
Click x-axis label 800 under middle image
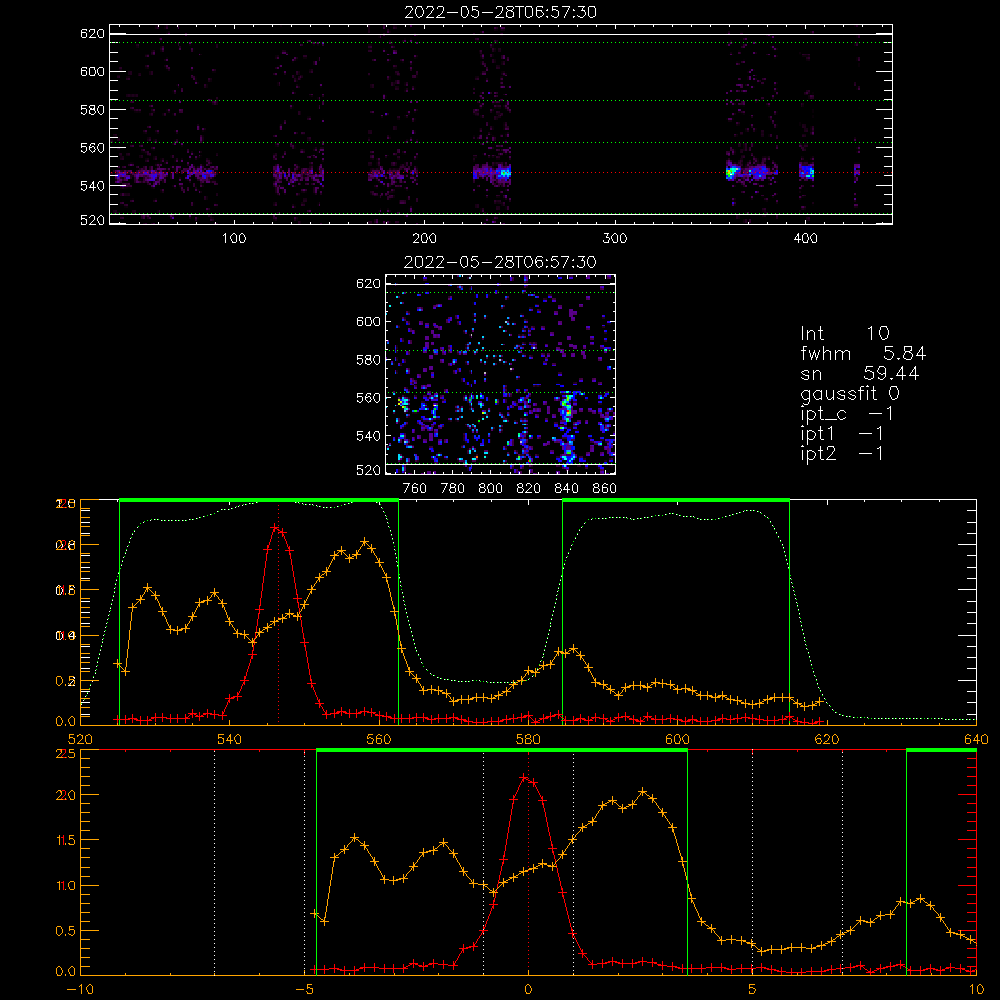pos(490,489)
